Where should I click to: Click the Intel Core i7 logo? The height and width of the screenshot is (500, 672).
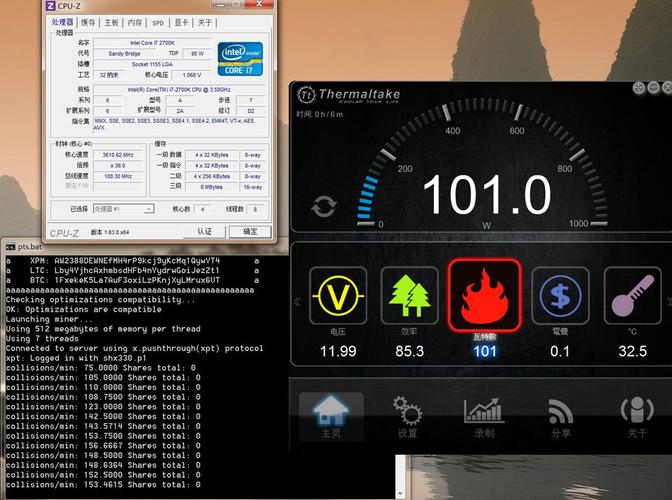point(241,58)
